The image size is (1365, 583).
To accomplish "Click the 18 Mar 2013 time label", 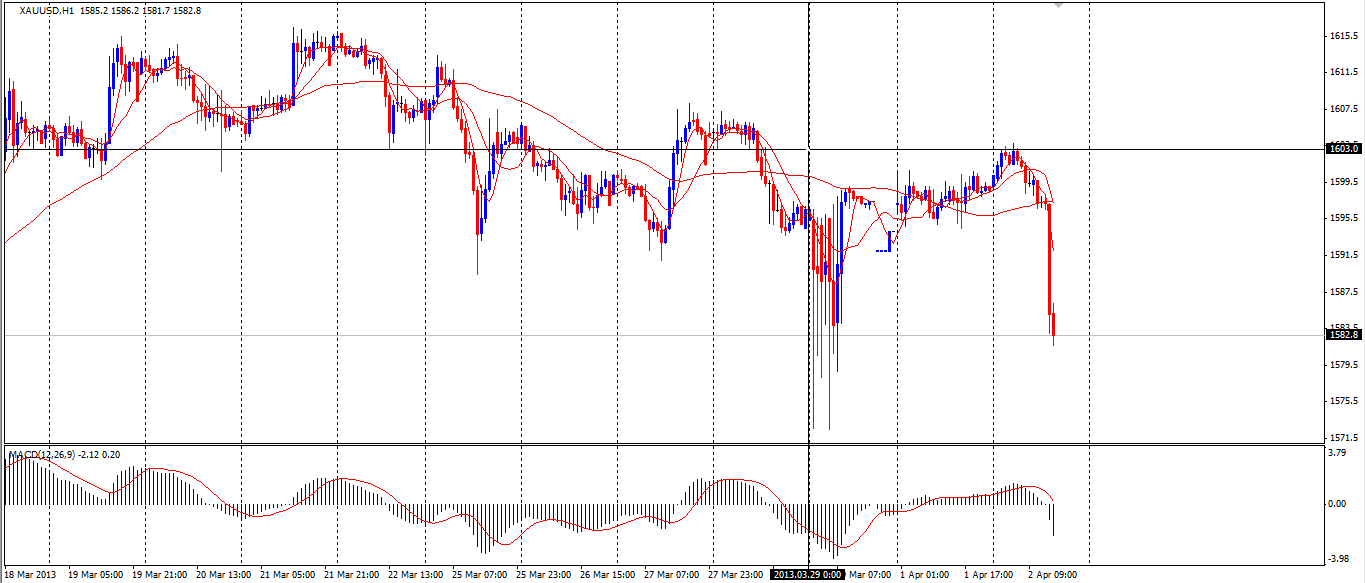I will [30, 575].
